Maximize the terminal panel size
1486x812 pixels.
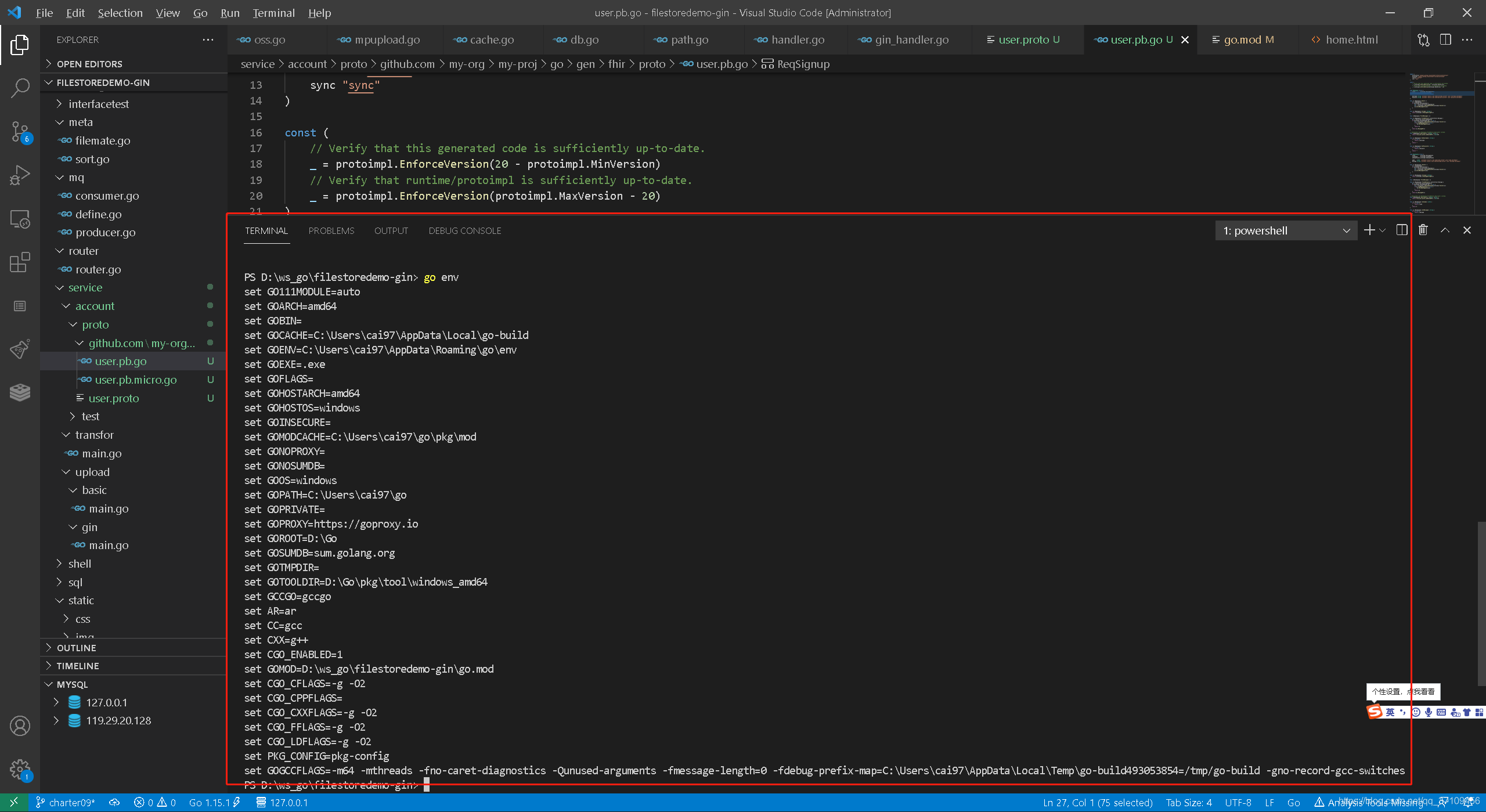tap(1445, 230)
